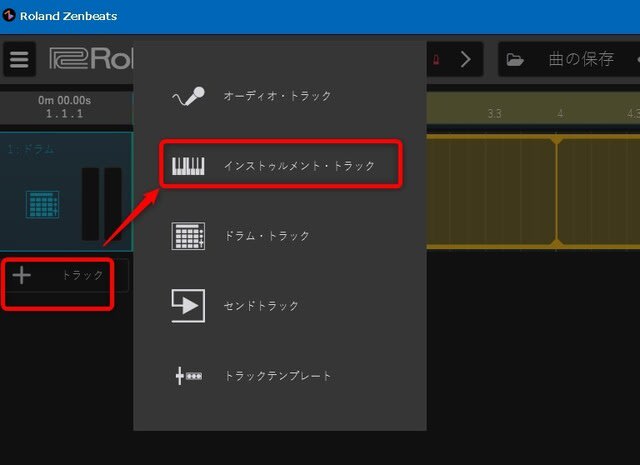Image resolution: width=640 pixels, height=465 pixels.
Task: Select the track template icon
Action: [x=188, y=376]
